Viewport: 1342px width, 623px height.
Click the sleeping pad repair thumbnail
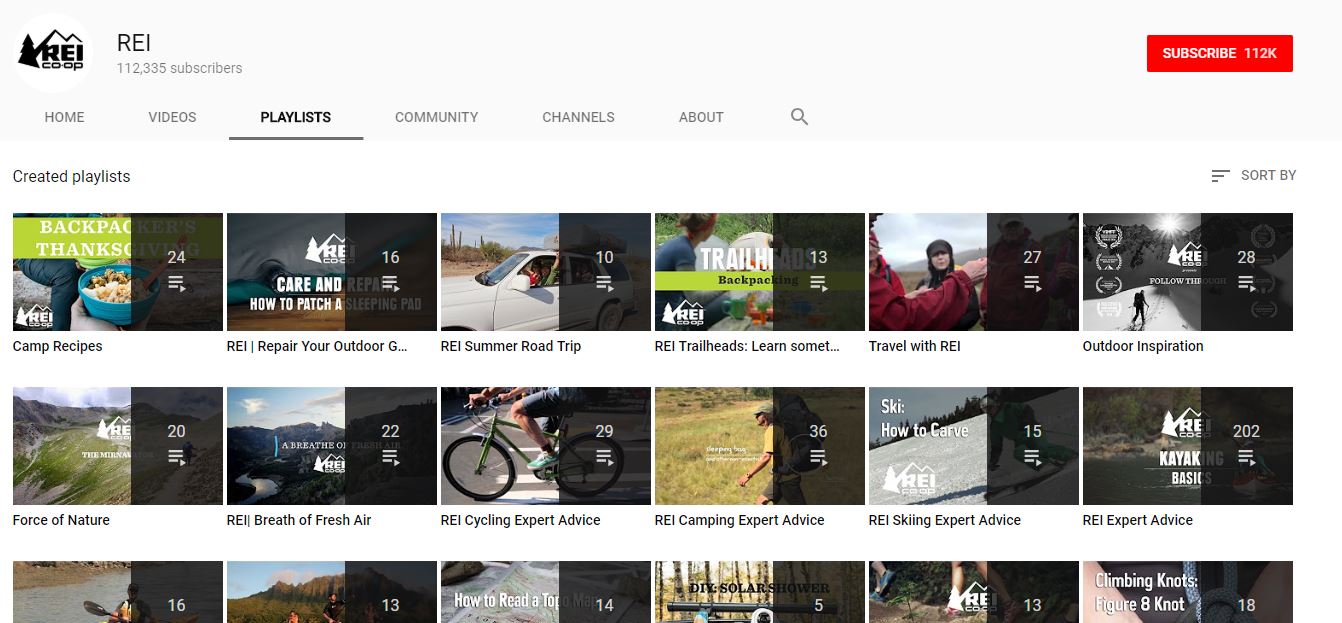tap(332, 272)
